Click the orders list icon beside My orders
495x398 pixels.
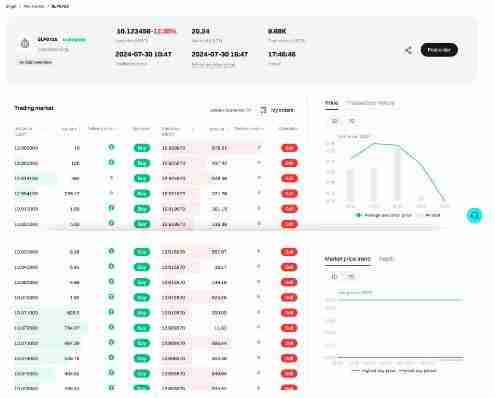point(263,110)
